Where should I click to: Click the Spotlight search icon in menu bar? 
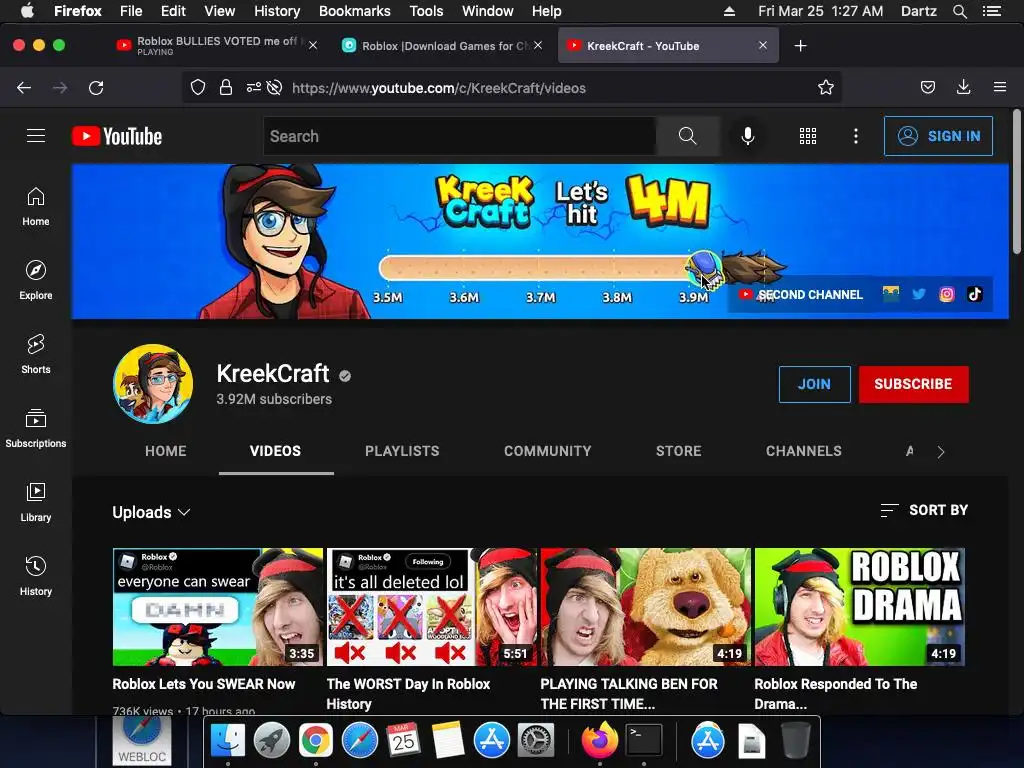959,11
